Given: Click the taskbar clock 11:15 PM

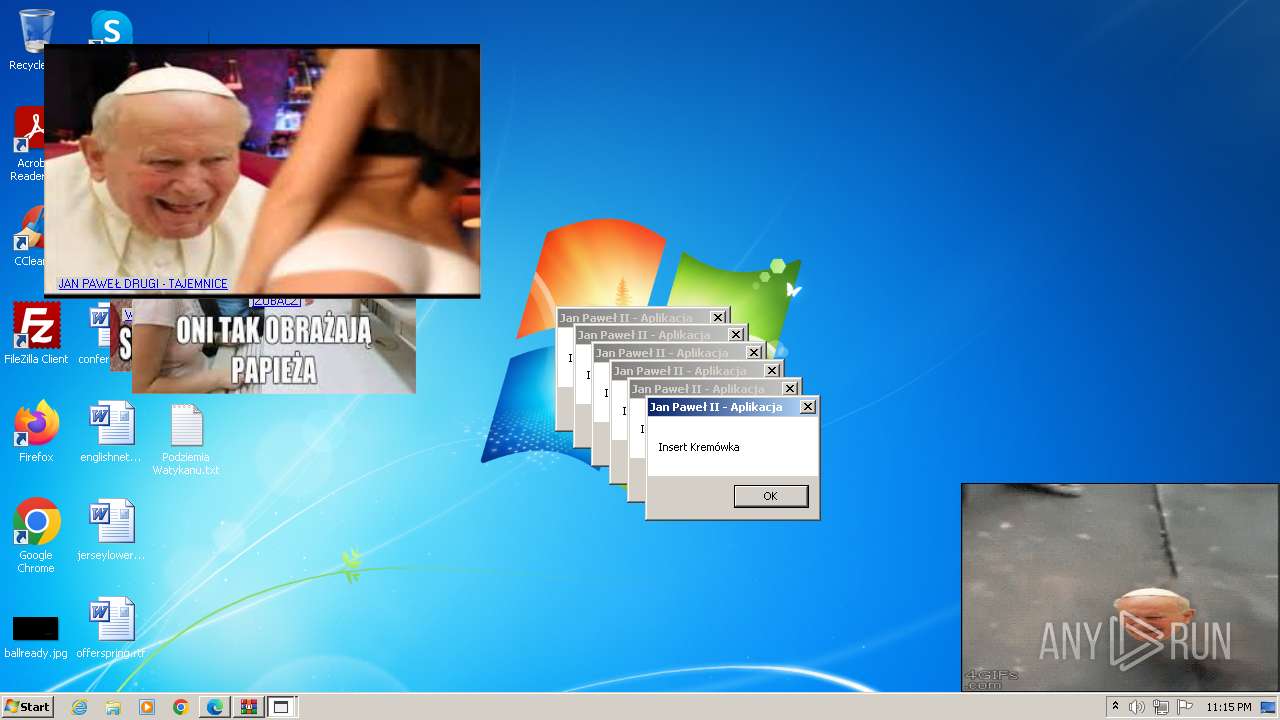Looking at the screenshot, I should point(1229,707).
